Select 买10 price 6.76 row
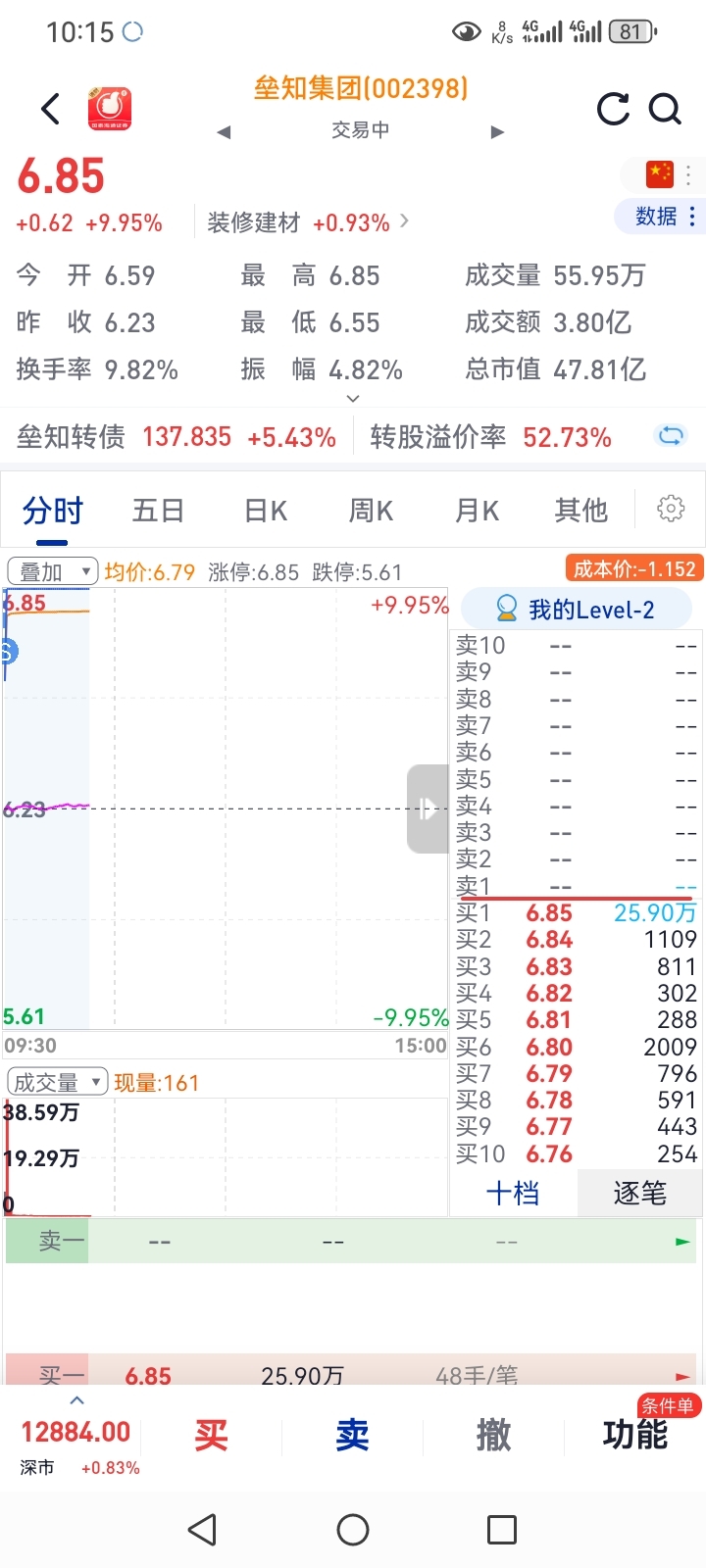Screen dimensions: 706x1568 tap(577, 1154)
